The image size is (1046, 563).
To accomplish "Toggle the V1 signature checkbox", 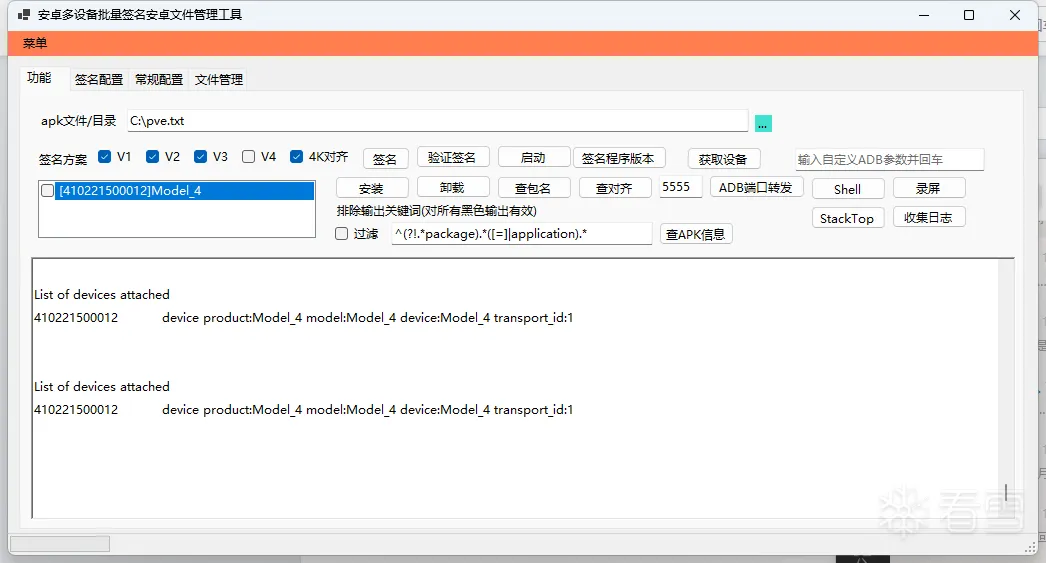I will (104, 157).
